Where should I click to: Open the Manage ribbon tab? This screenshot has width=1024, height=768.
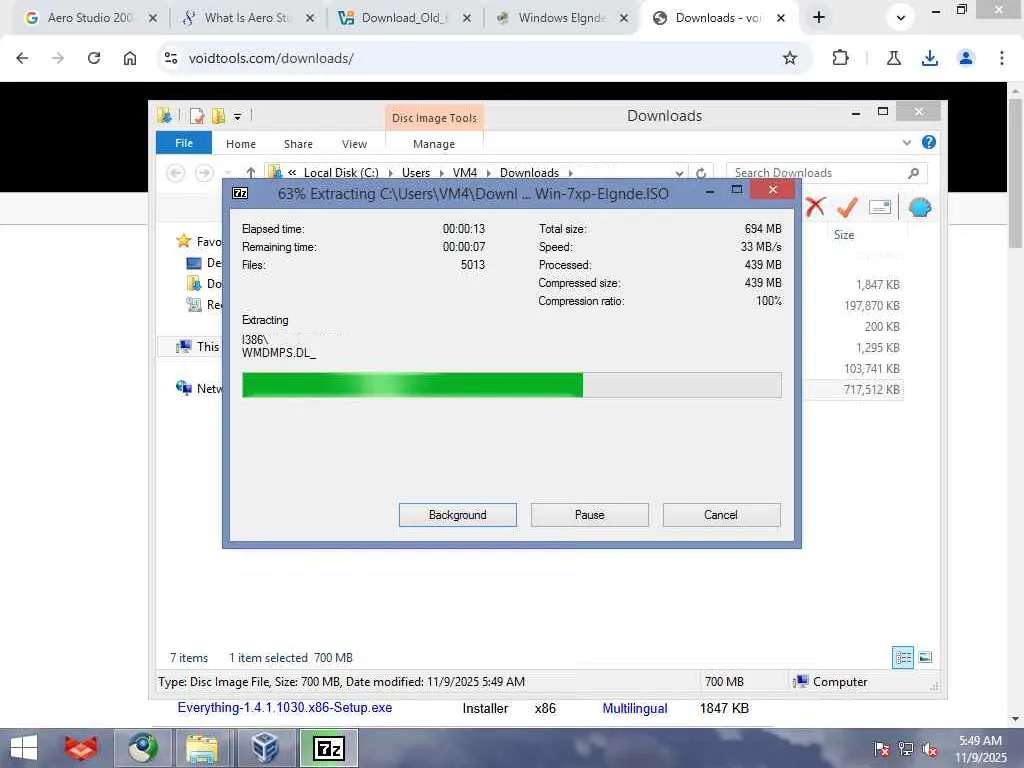(x=434, y=144)
